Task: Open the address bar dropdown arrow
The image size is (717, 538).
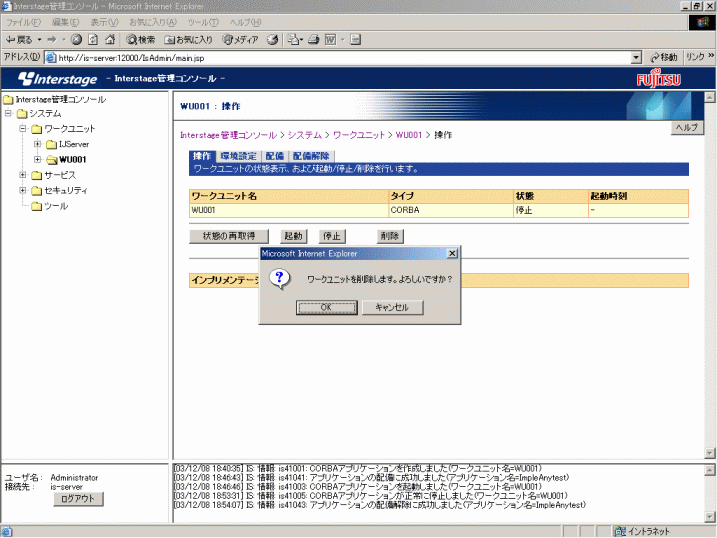Action: [x=636, y=58]
